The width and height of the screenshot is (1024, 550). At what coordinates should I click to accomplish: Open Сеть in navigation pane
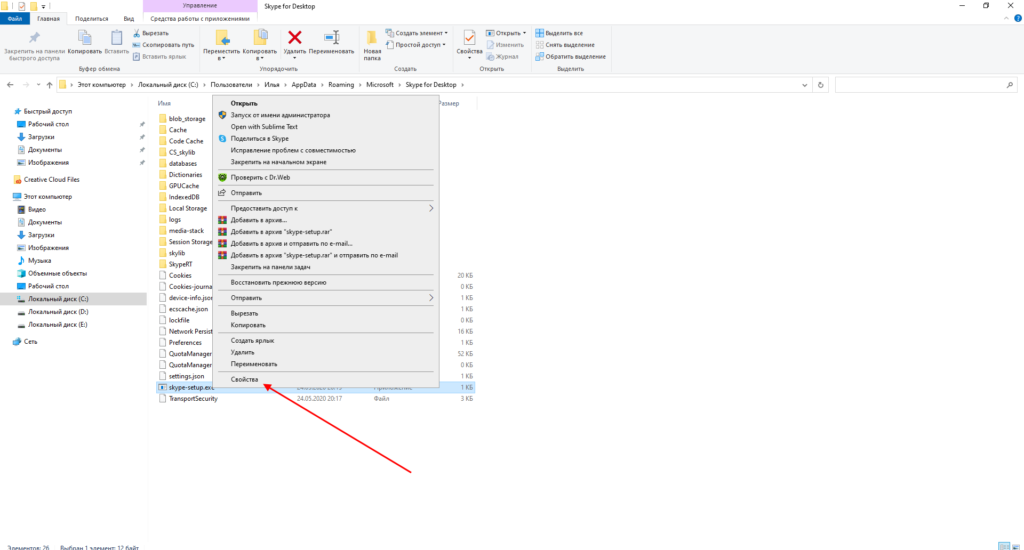[30, 342]
